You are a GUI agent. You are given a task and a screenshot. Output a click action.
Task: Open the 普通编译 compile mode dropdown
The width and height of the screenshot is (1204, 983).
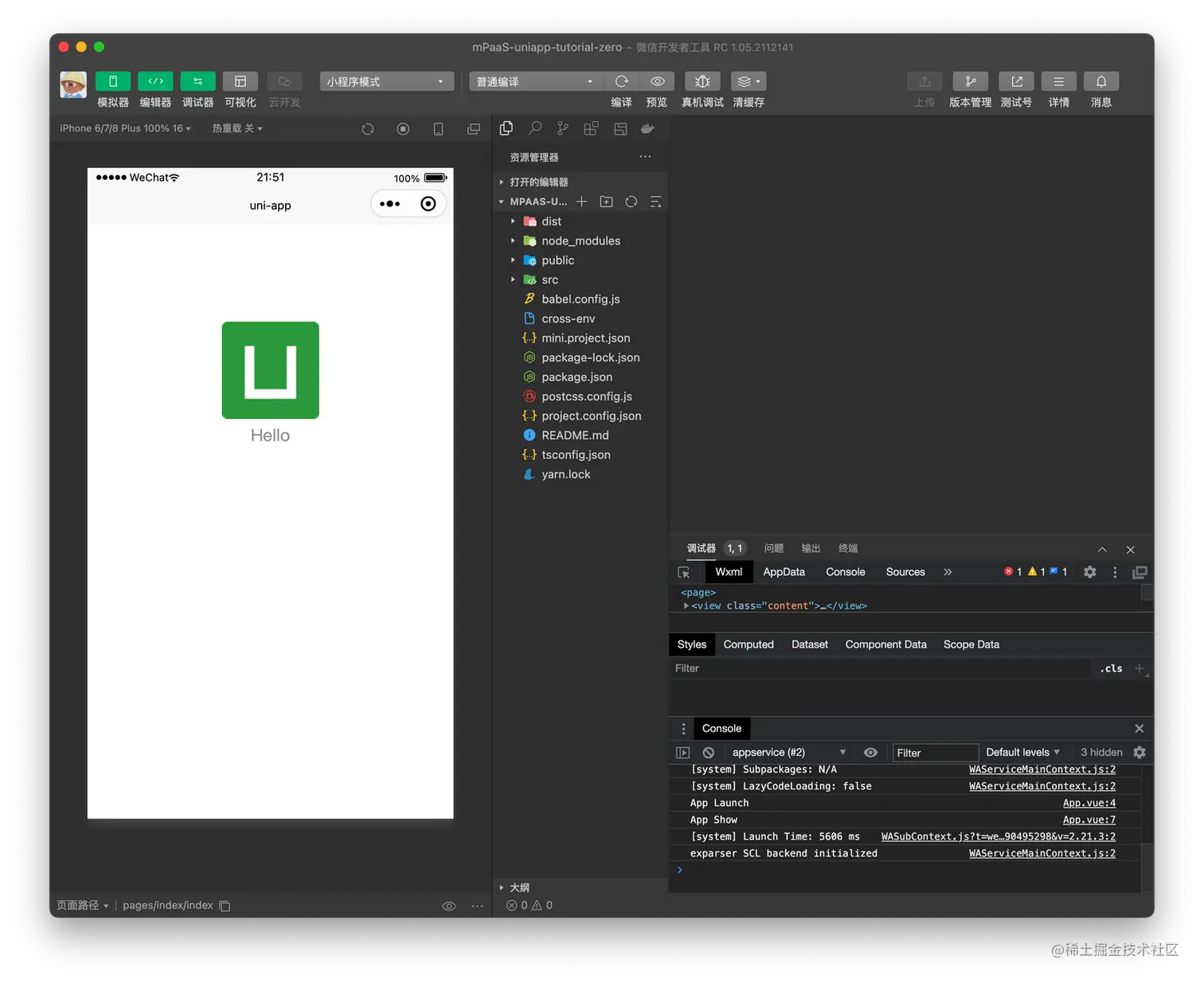tap(537, 81)
